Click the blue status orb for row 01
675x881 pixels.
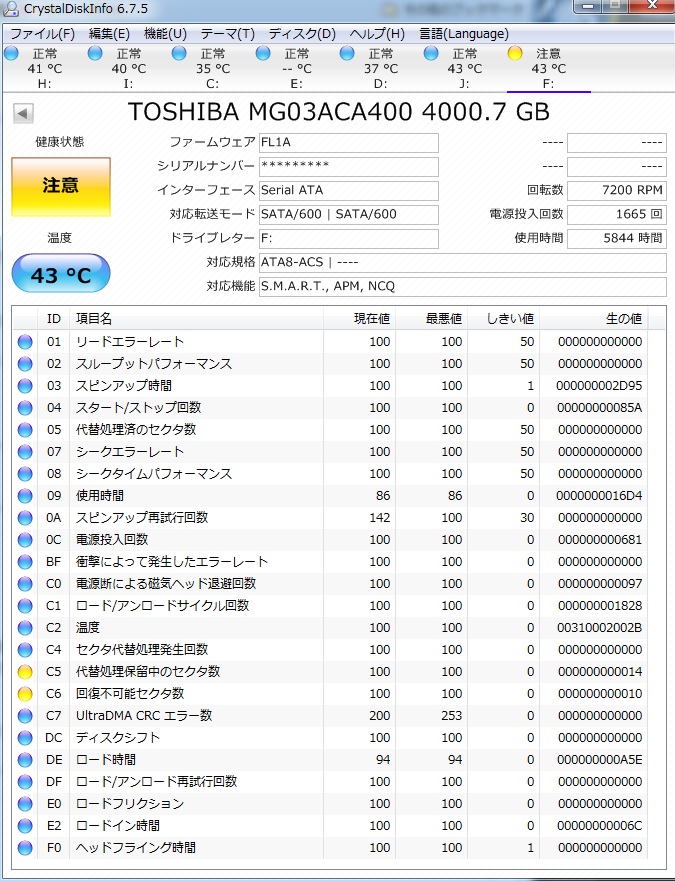25,341
